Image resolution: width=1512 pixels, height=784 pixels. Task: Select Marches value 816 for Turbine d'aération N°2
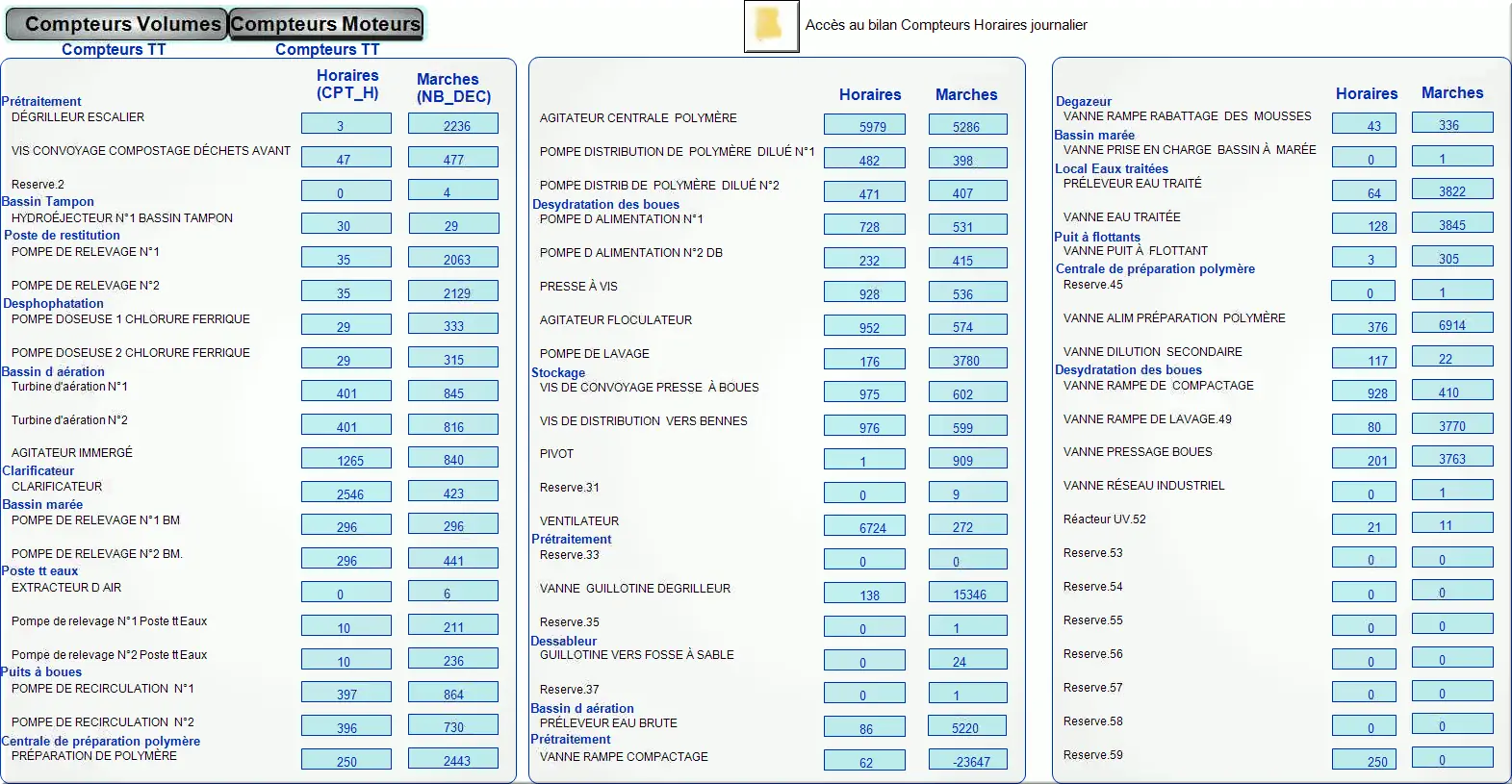(453, 425)
